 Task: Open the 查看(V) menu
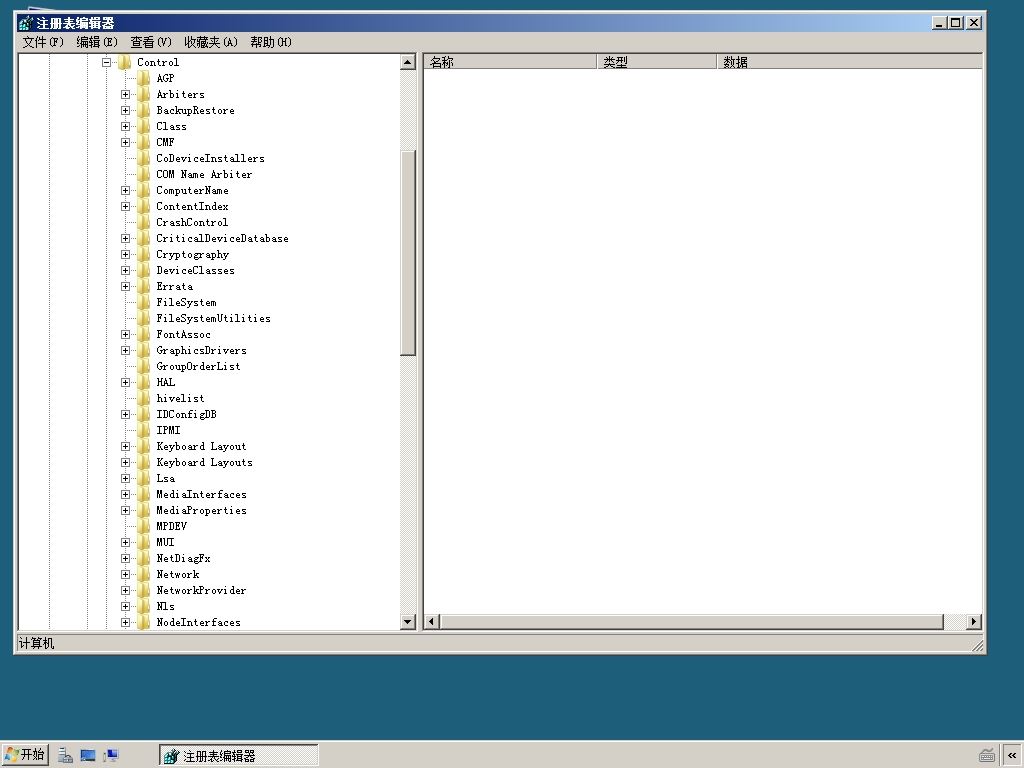point(151,42)
